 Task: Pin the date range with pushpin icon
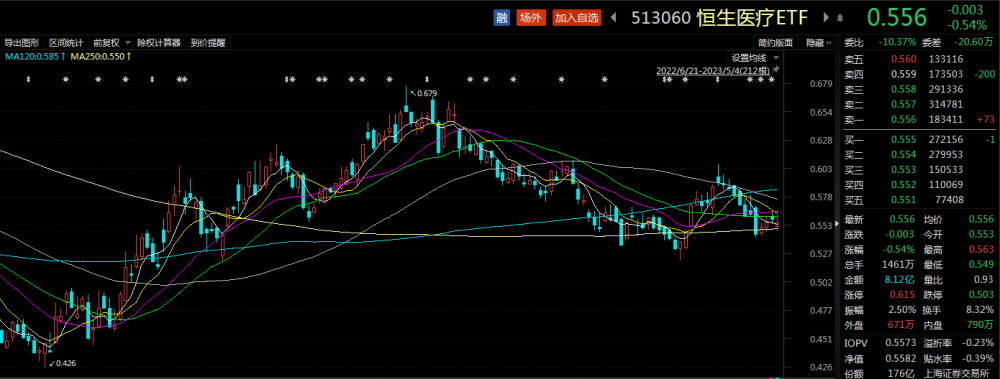pos(776,69)
